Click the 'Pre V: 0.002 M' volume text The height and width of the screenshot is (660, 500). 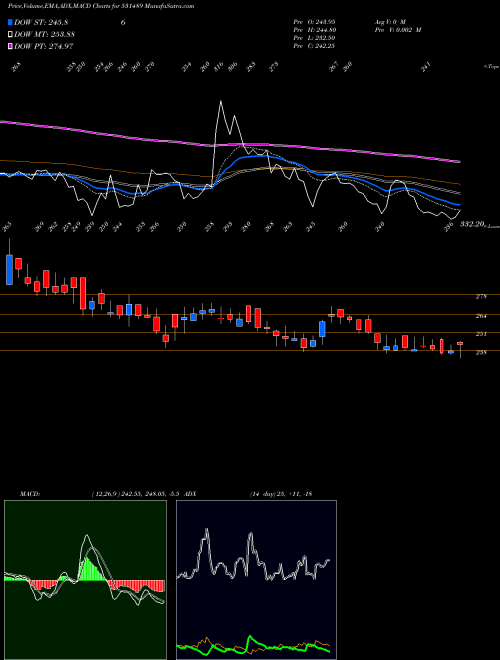coord(398,30)
